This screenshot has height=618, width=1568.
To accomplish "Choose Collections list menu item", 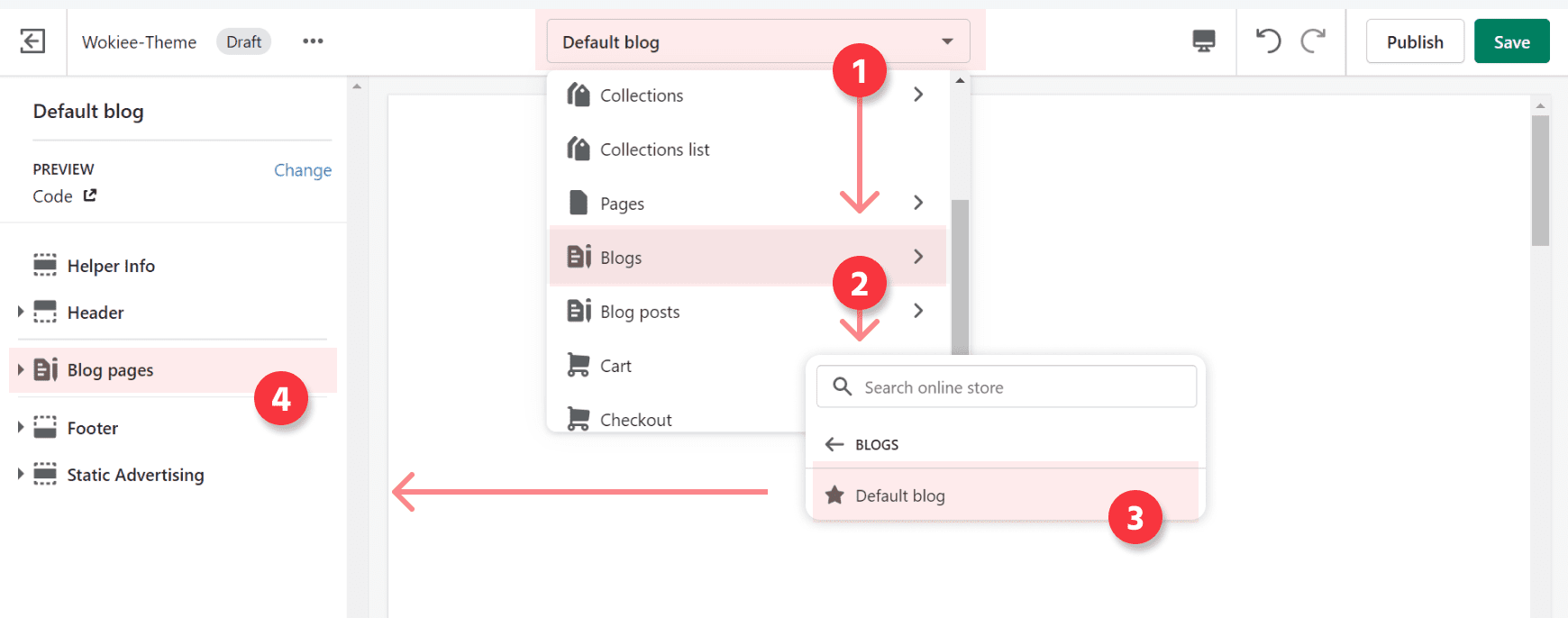I will [655, 150].
